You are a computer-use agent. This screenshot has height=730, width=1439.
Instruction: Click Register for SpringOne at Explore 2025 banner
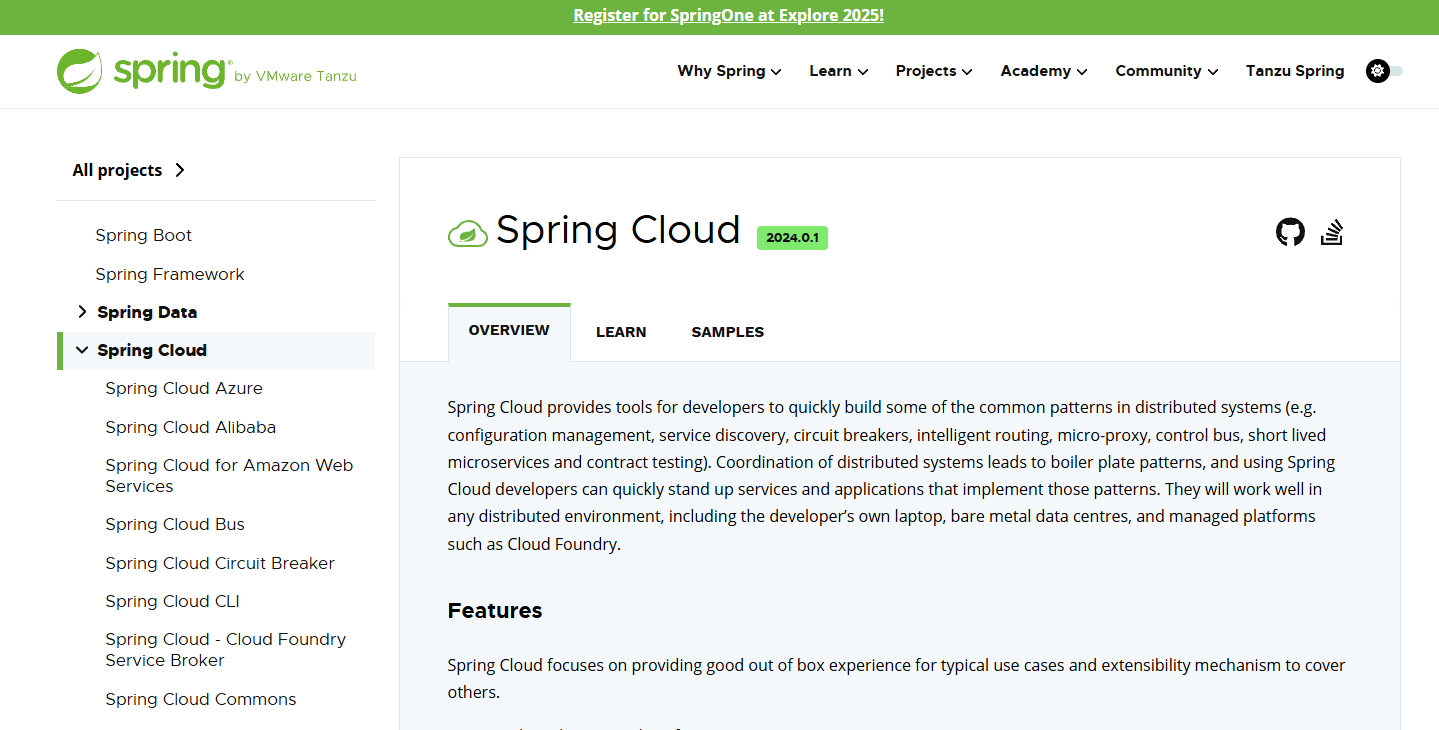728,16
